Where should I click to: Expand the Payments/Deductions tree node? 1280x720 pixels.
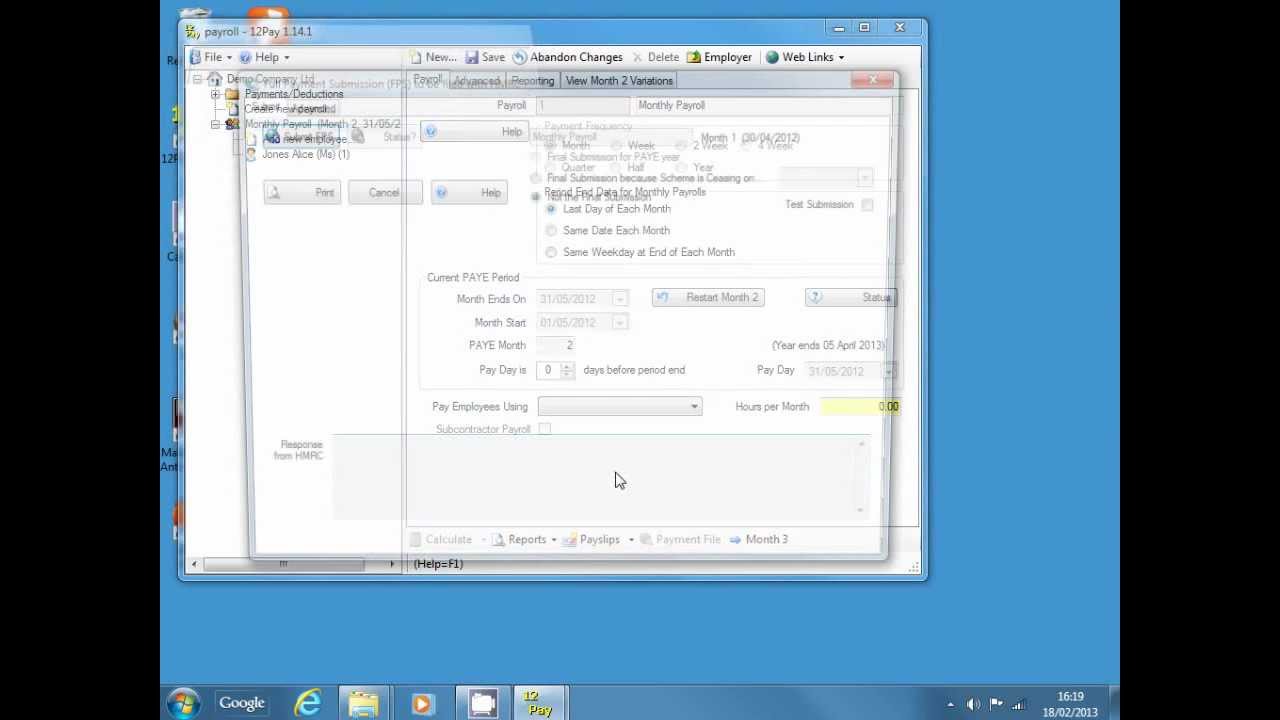(215, 94)
